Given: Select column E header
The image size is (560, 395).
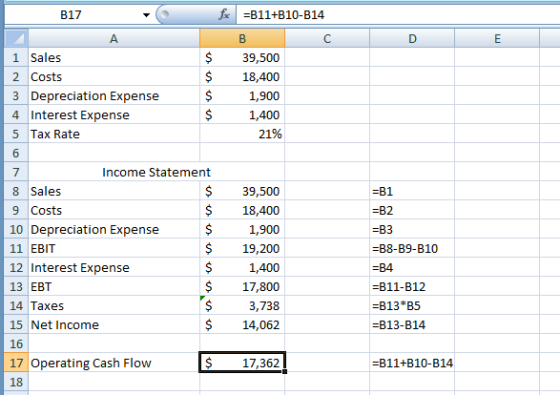Looking at the screenshot, I should 497,38.
